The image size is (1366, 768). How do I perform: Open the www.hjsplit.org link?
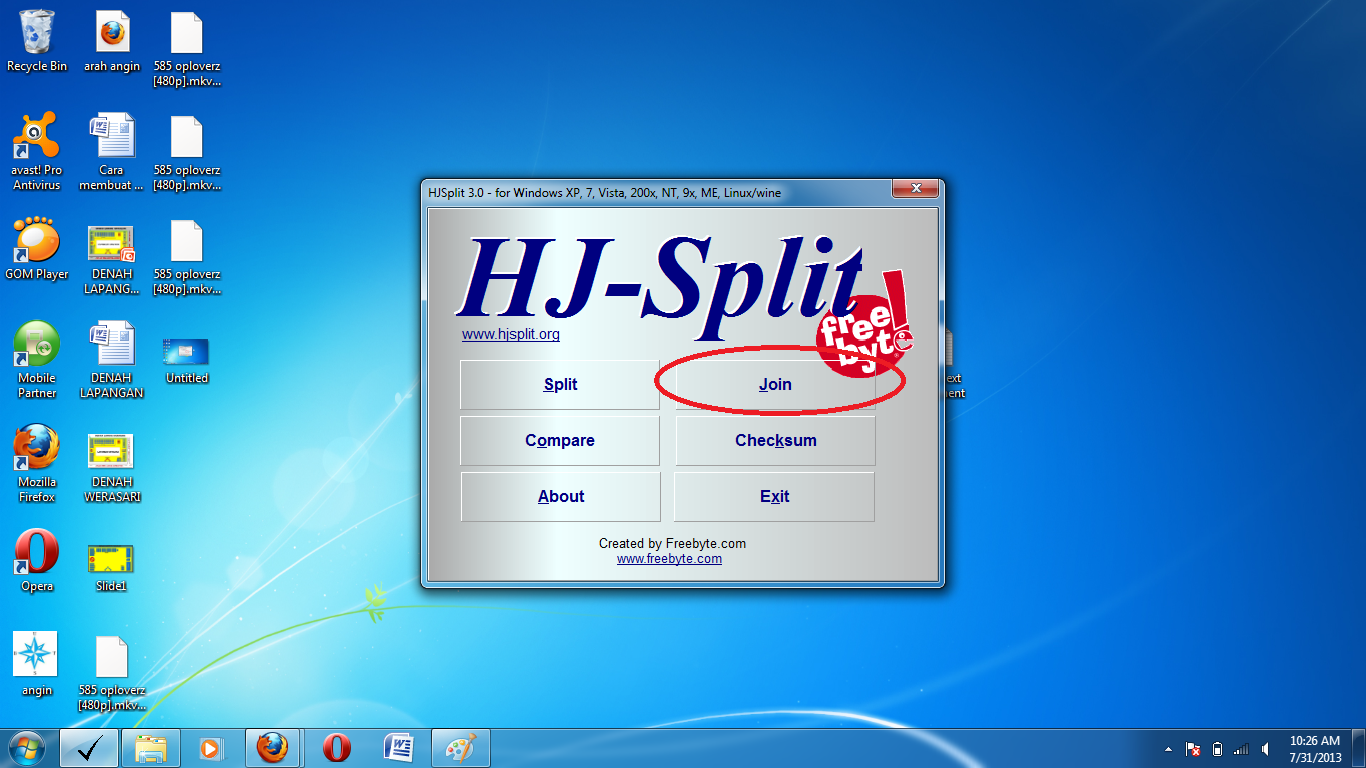point(511,334)
